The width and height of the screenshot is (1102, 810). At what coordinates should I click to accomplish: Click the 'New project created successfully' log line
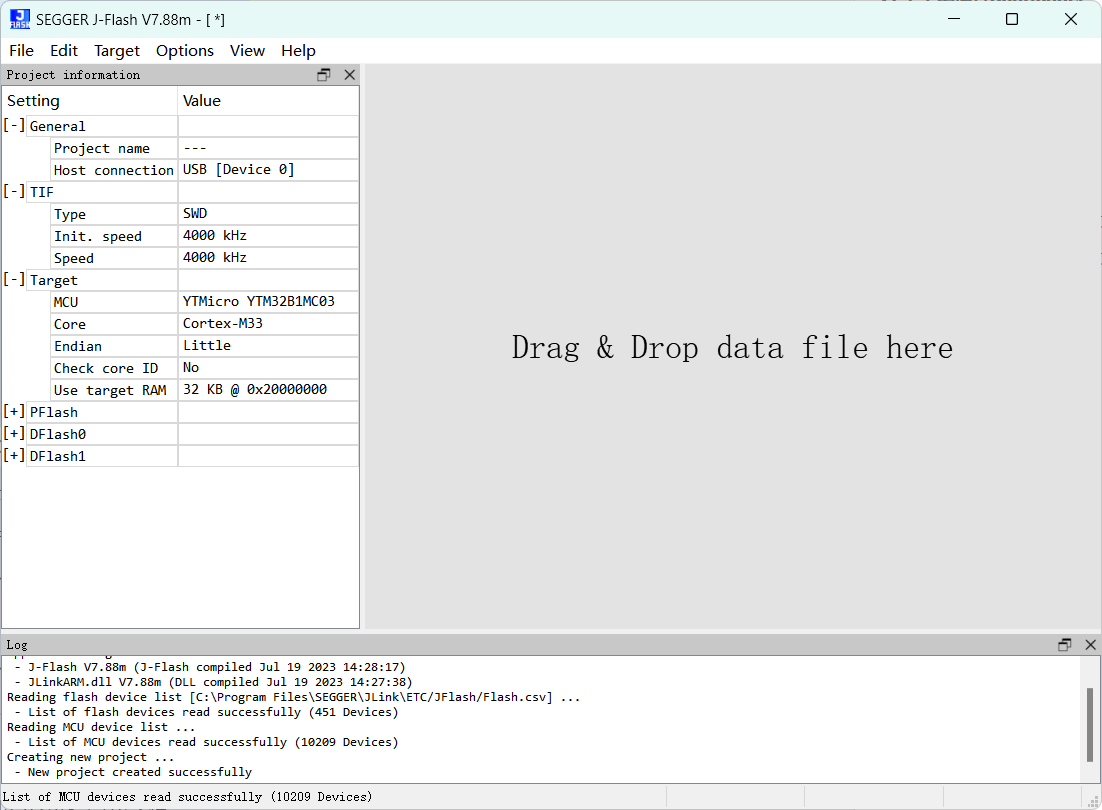(x=133, y=772)
